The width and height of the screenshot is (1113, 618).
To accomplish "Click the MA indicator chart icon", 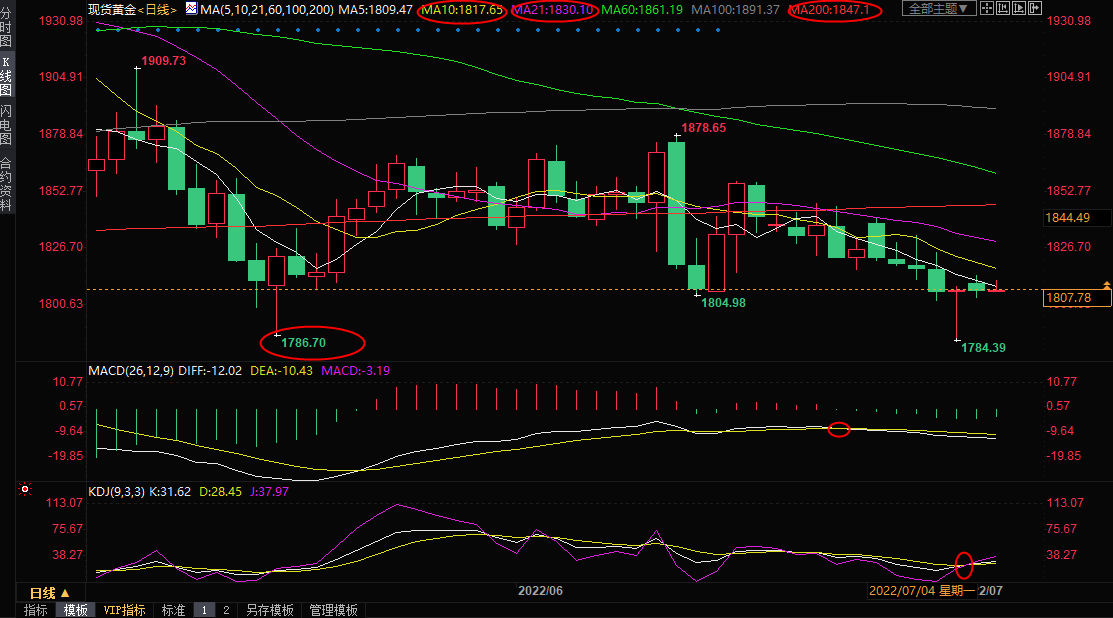I will point(190,9).
